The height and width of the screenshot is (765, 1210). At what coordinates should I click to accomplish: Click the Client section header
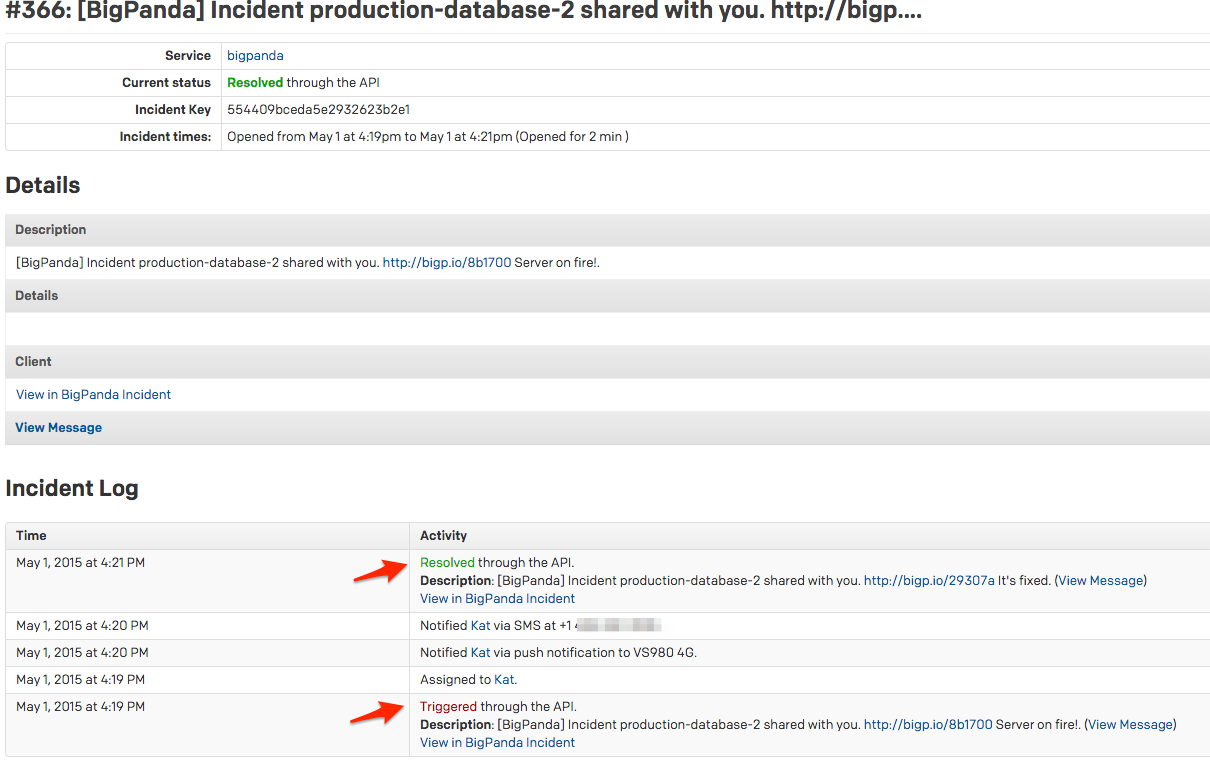33,361
